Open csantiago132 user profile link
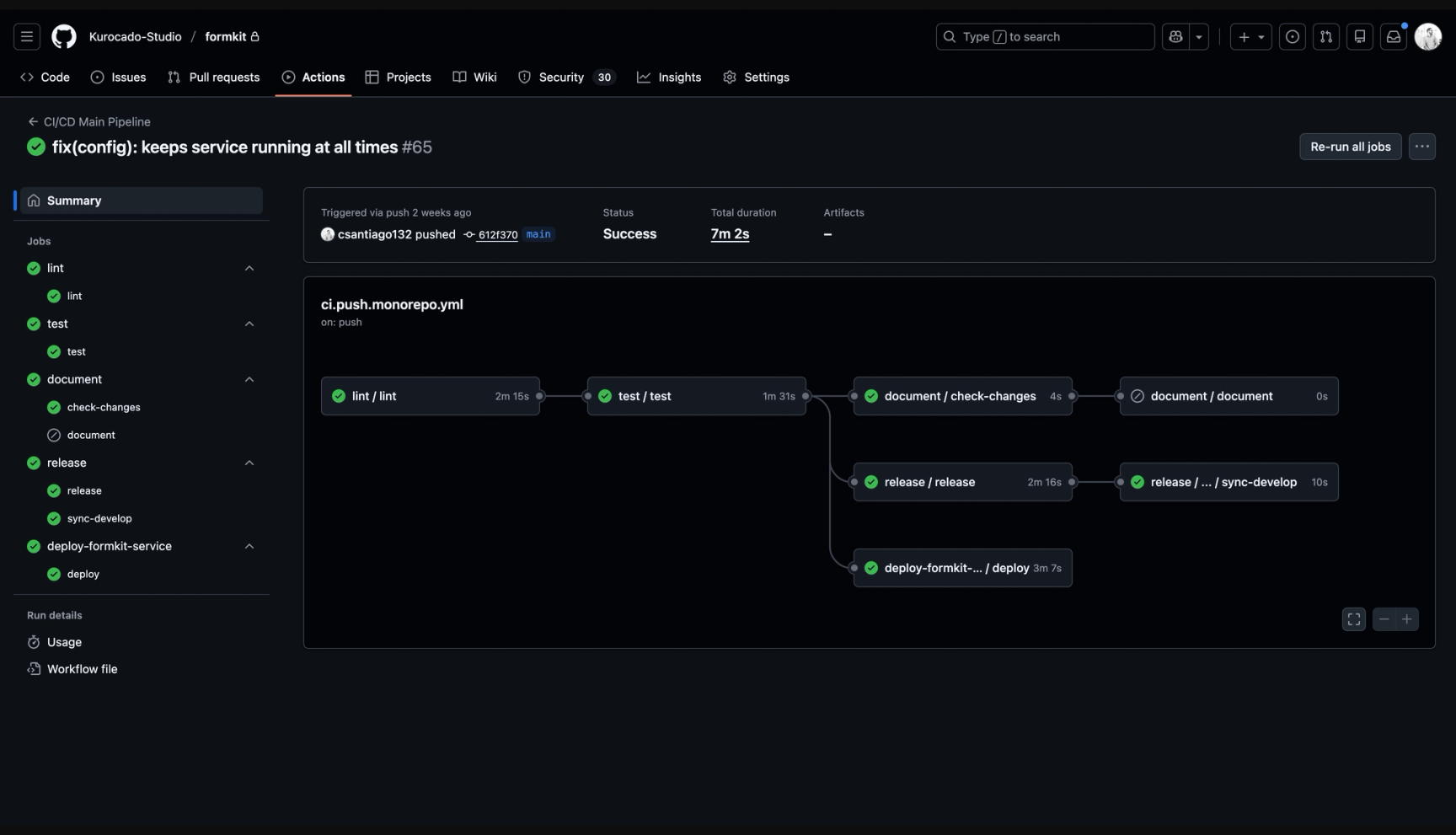Screen dimensions: 1456x835 (374, 234)
